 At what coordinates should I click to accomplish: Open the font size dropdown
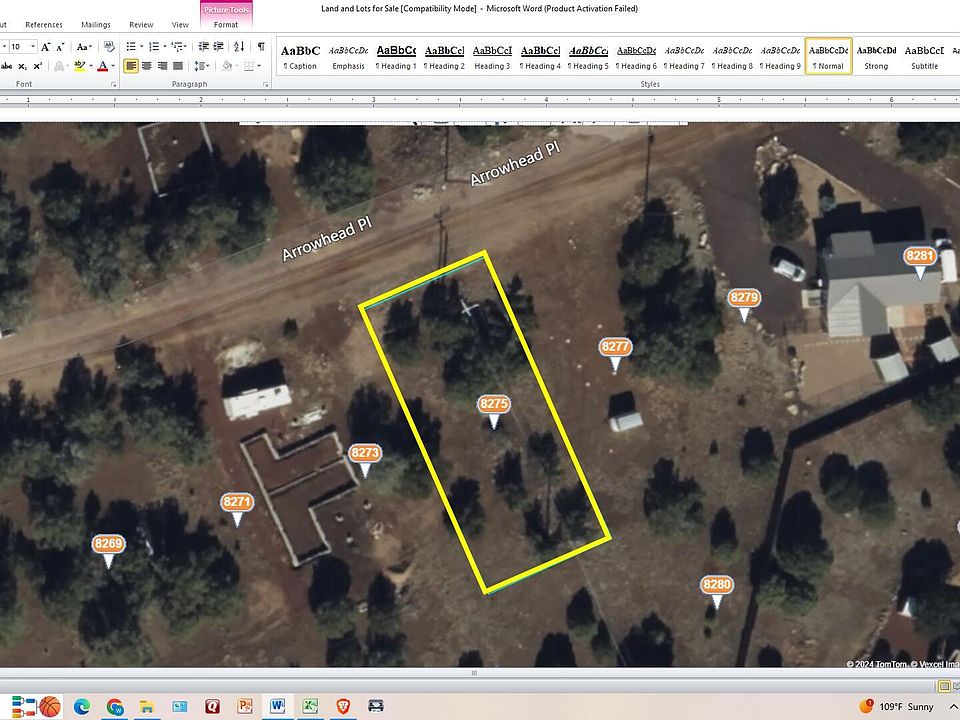(32, 47)
